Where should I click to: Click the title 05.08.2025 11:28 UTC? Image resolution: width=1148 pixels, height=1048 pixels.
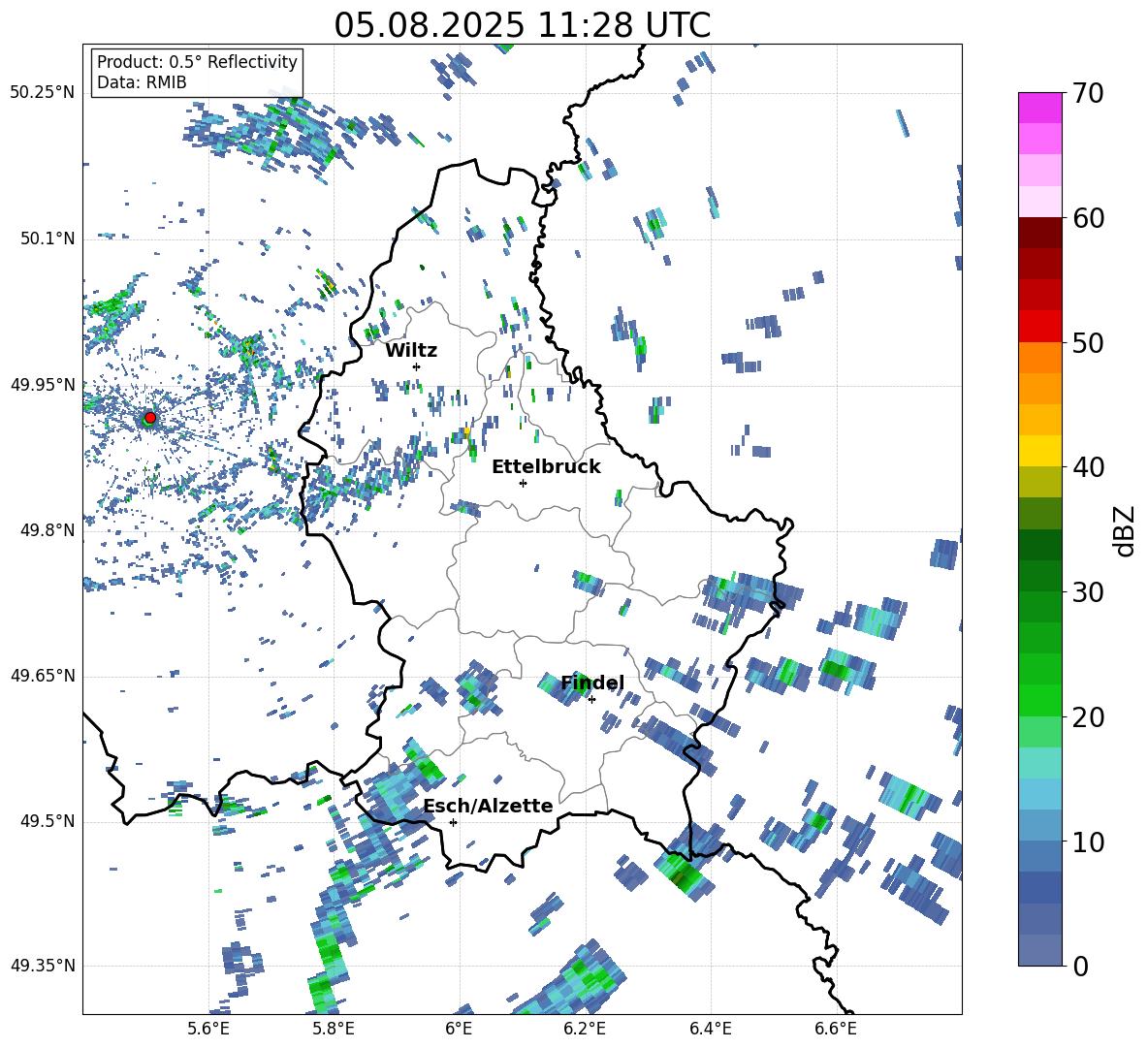click(x=523, y=25)
